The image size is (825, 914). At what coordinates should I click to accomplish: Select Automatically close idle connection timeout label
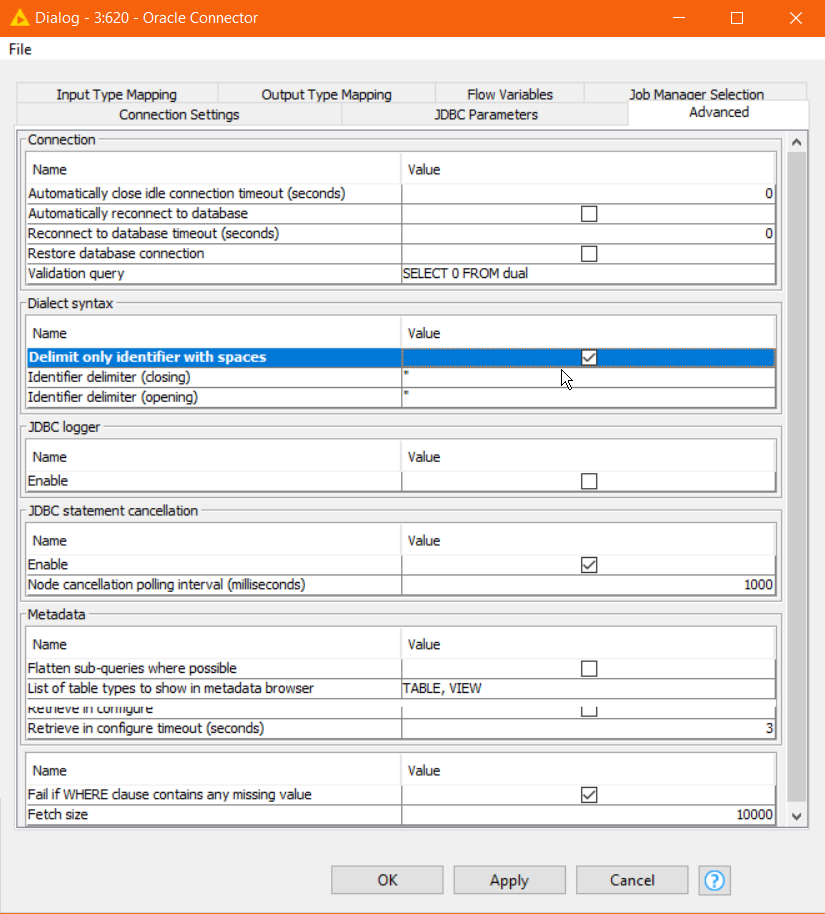187,194
